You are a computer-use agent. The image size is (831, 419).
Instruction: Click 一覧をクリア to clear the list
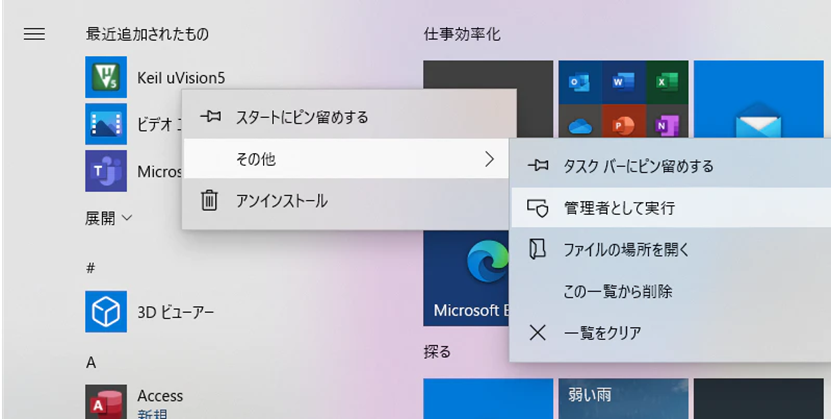pos(602,333)
